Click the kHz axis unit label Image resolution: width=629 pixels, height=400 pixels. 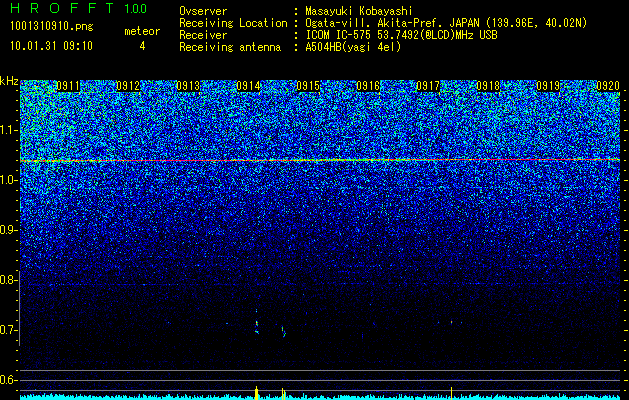(x=9, y=82)
